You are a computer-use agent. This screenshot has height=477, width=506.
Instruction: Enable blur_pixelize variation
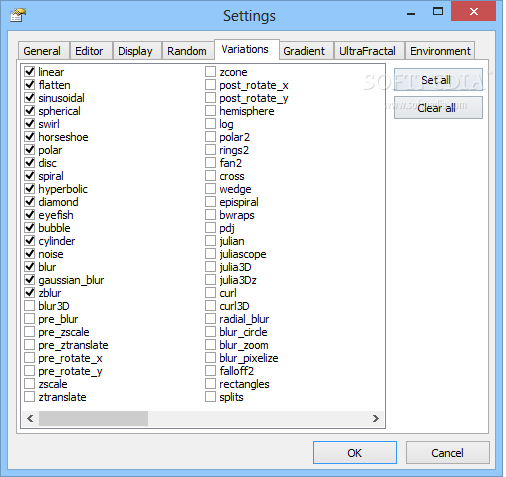[210, 357]
